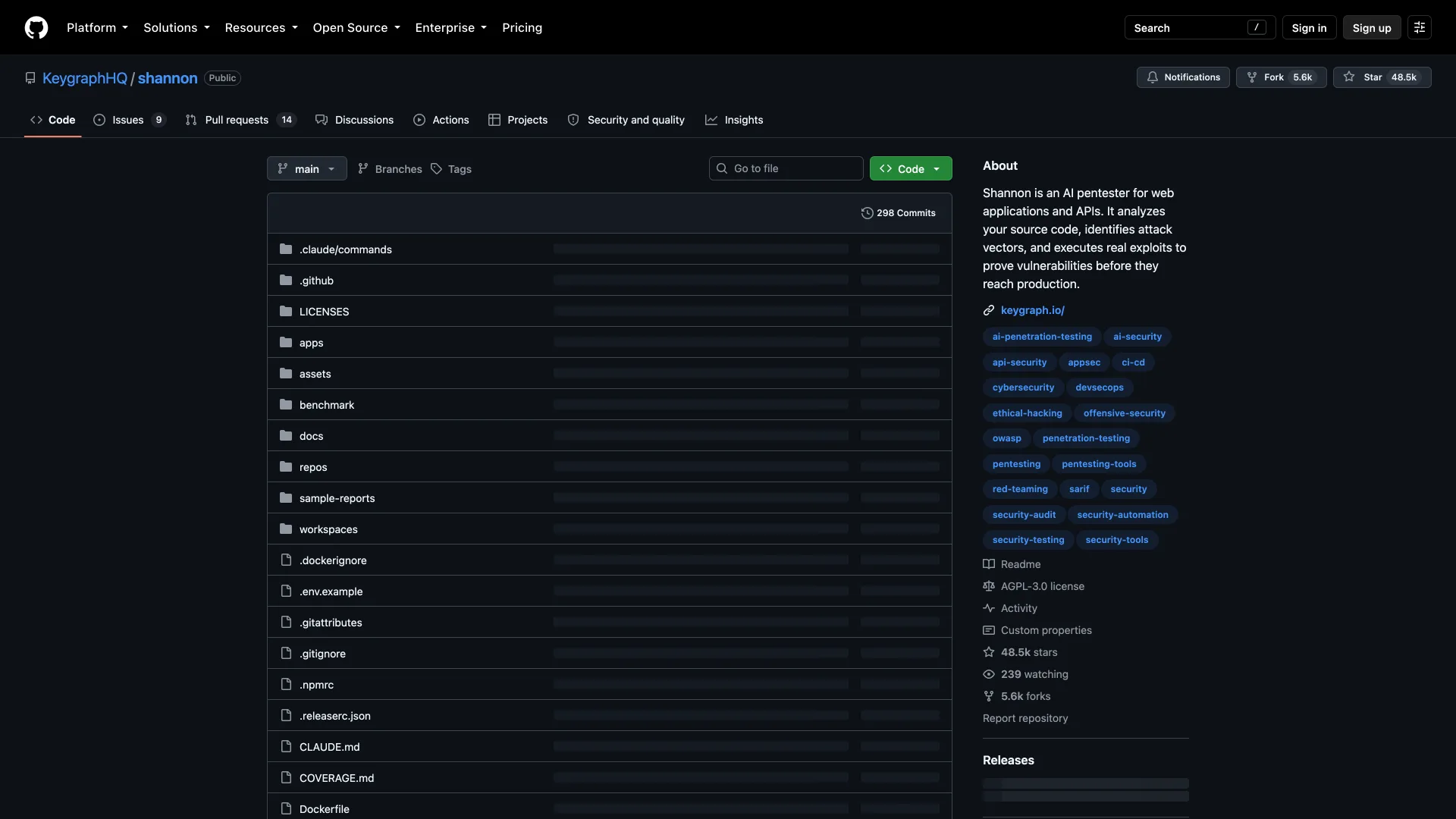Open the Readme link
This screenshot has width=1456, height=819.
point(1012,564)
